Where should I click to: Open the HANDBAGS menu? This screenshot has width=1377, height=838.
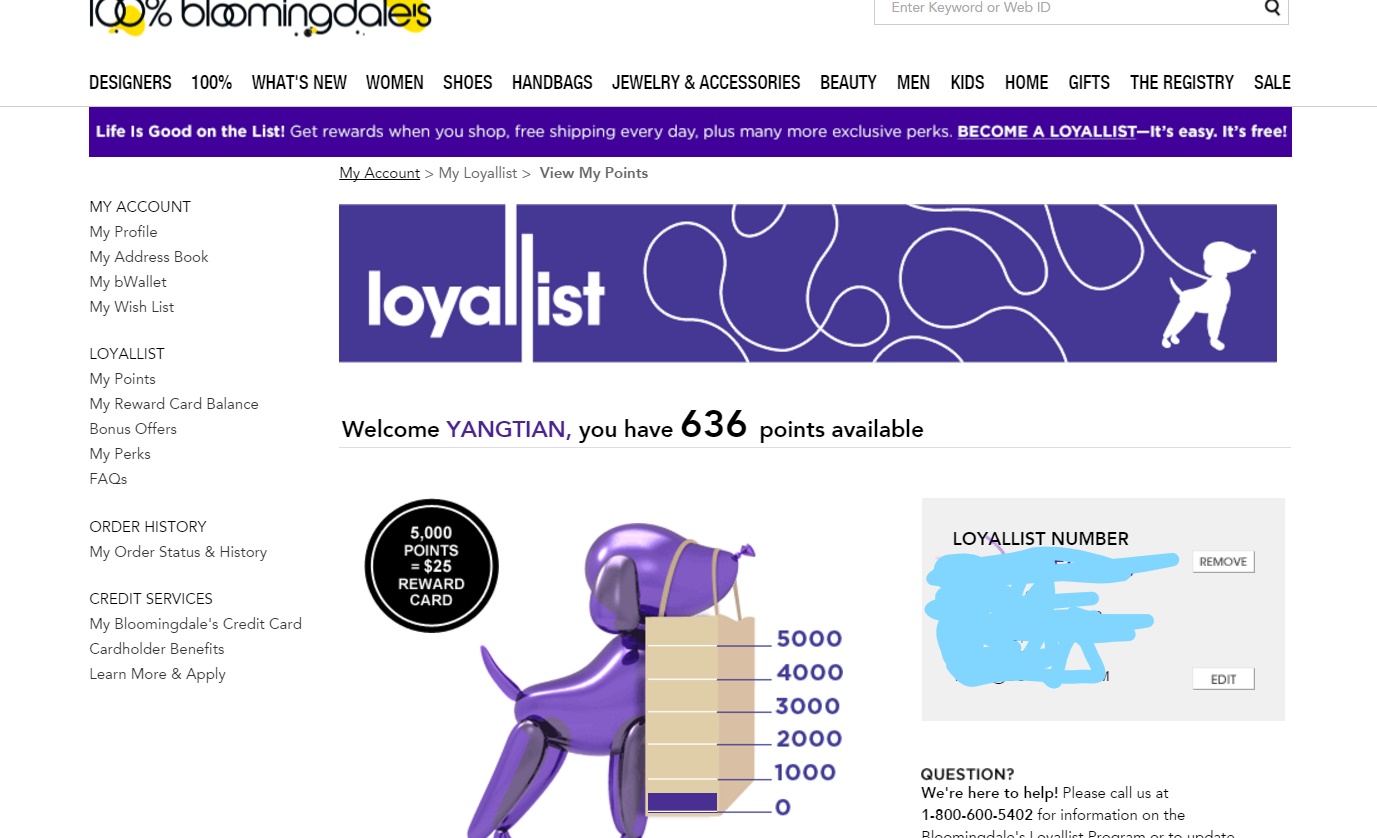(552, 83)
